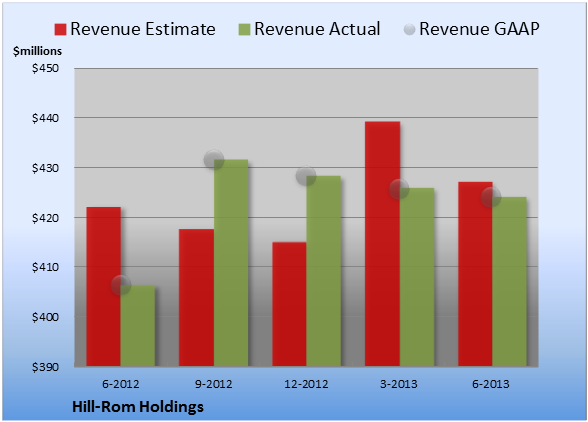Select the green actual bar for 6-2012

[138, 326]
